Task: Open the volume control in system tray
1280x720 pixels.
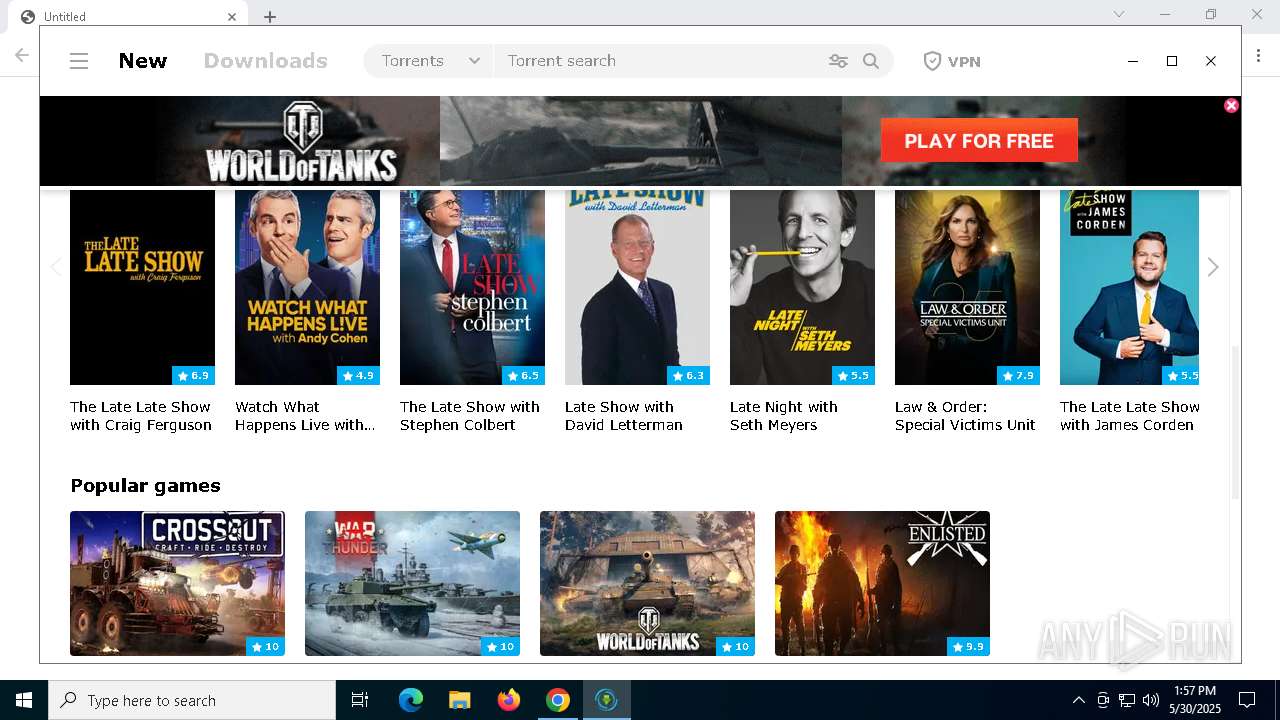Action: (1151, 700)
